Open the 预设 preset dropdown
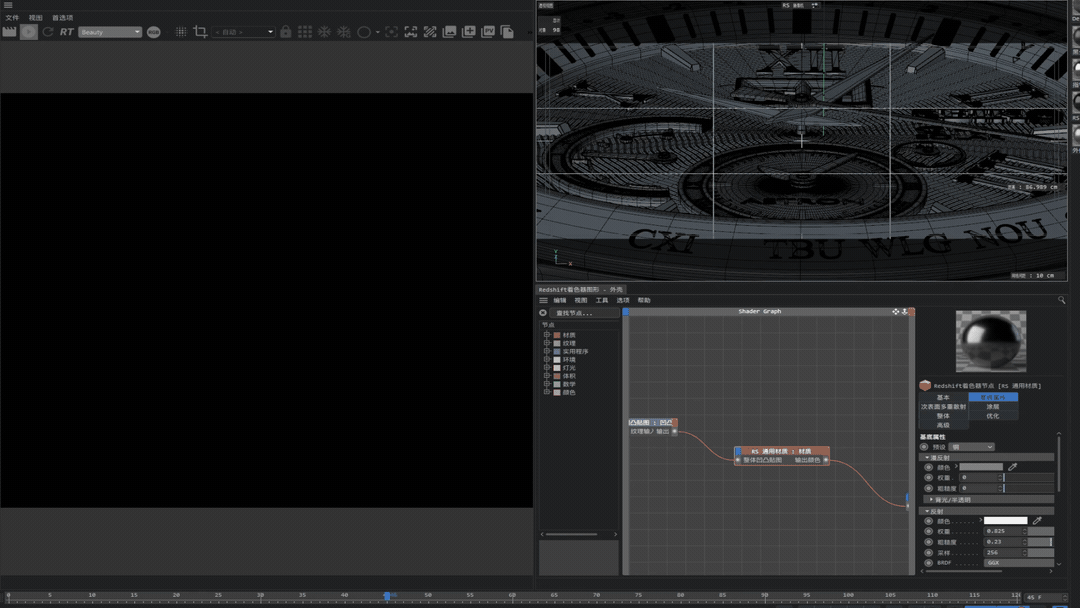The image size is (1080, 608). (972, 447)
